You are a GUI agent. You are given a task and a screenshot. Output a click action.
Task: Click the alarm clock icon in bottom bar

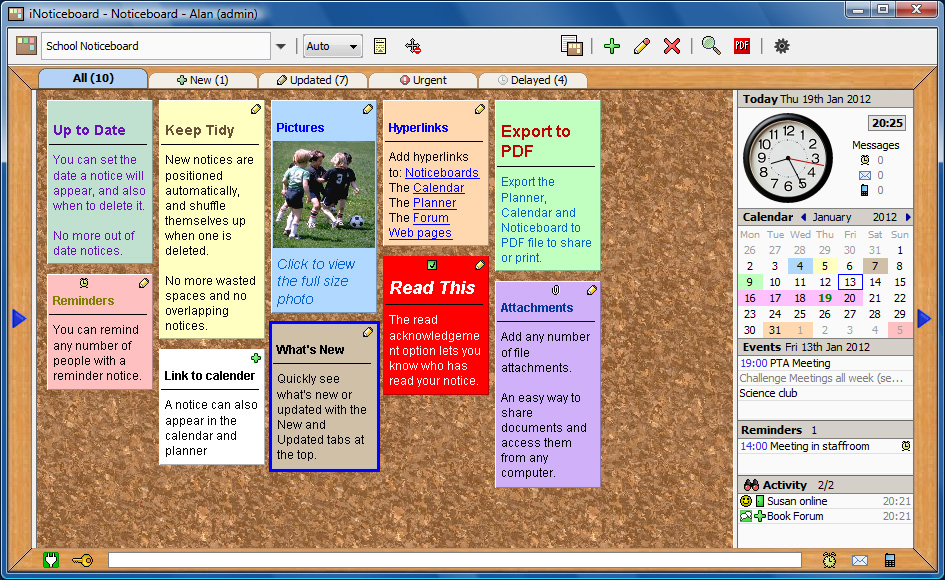[x=829, y=560]
